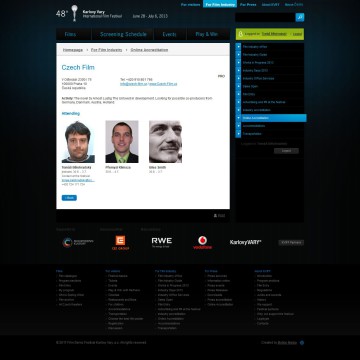Viewport: 360px width, 360px height.
Task: Click the user icon in the green login bar
Action: point(240,34)
